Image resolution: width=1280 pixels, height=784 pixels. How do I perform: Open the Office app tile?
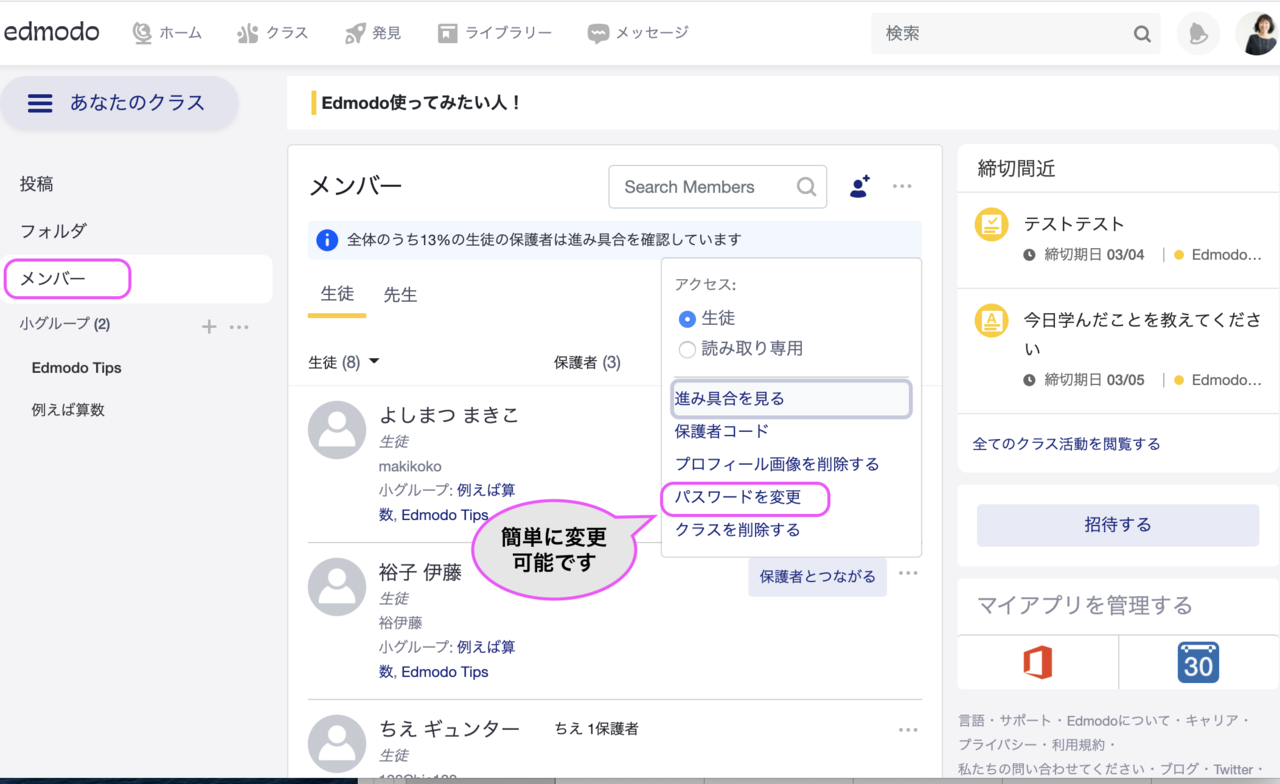click(x=1038, y=662)
